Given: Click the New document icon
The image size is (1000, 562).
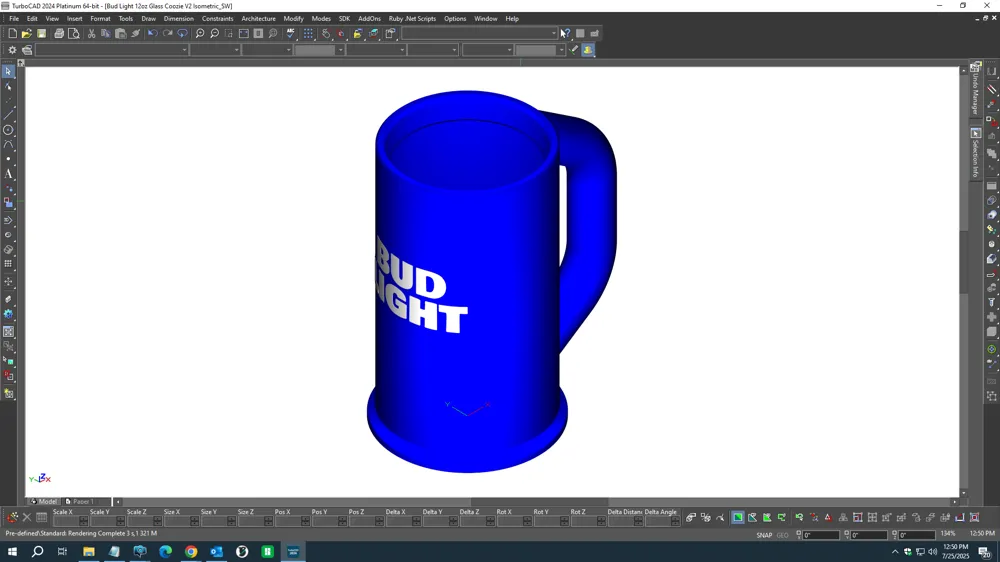Looking at the screenshot, I should coord(13,33).
